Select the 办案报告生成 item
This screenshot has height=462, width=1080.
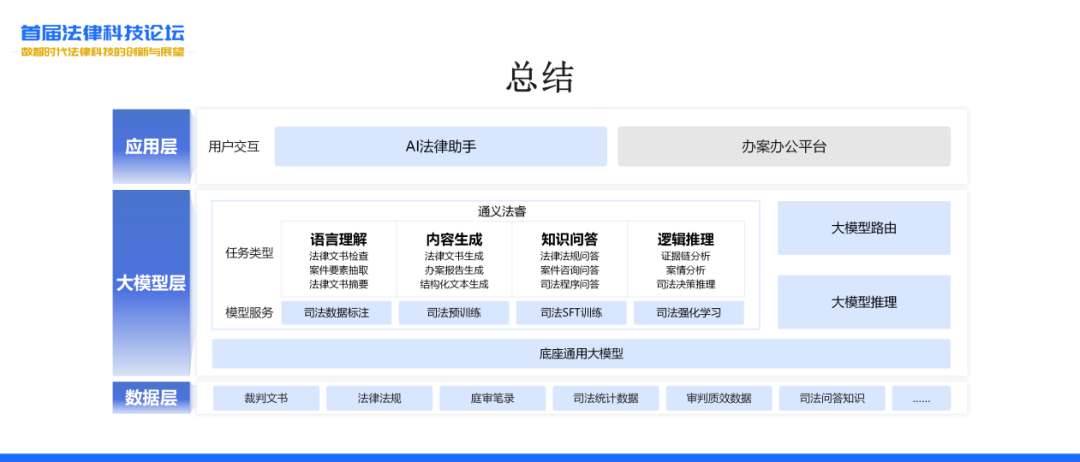click(454, 270)
